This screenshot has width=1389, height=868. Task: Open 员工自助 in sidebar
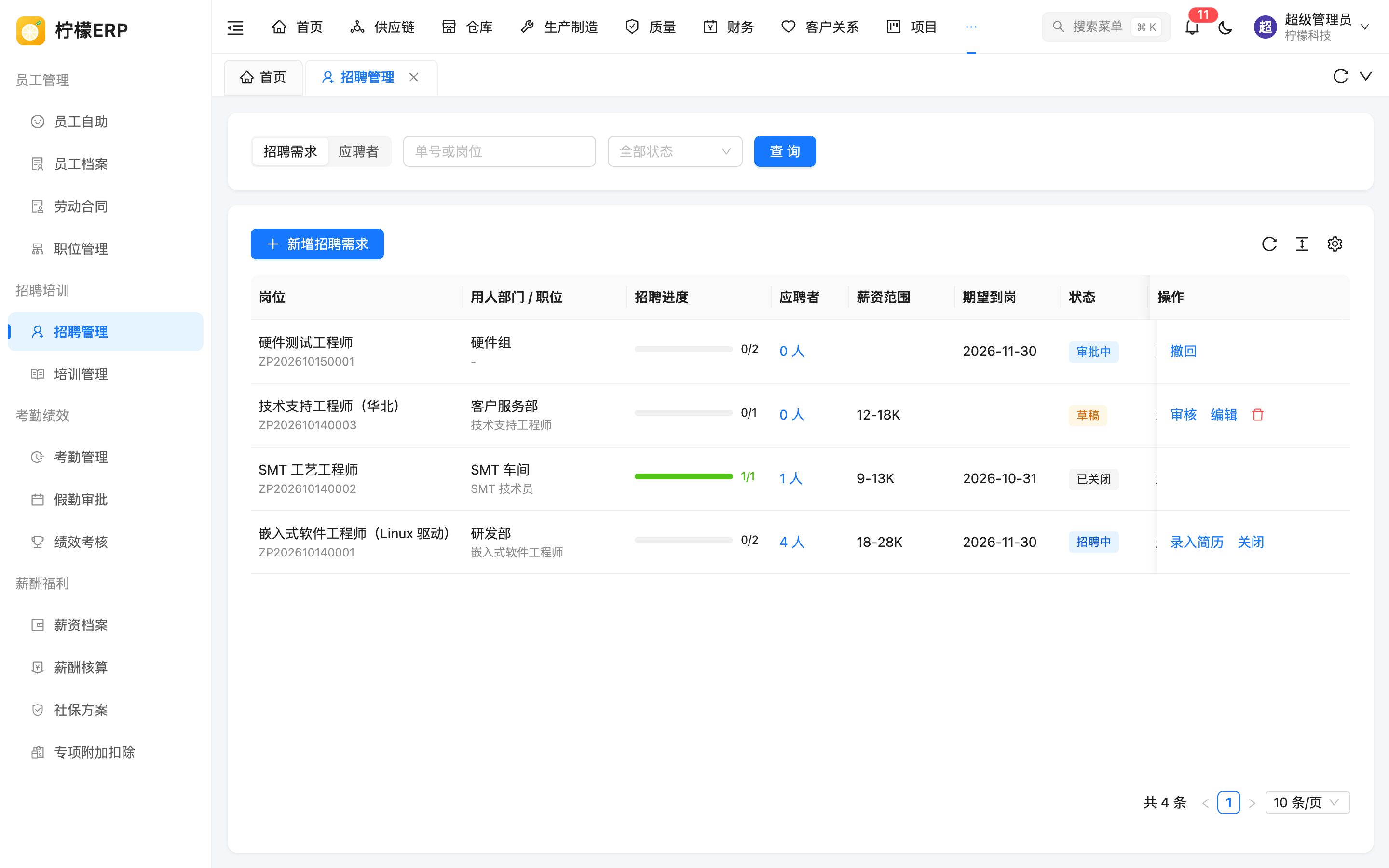(106, 122)
